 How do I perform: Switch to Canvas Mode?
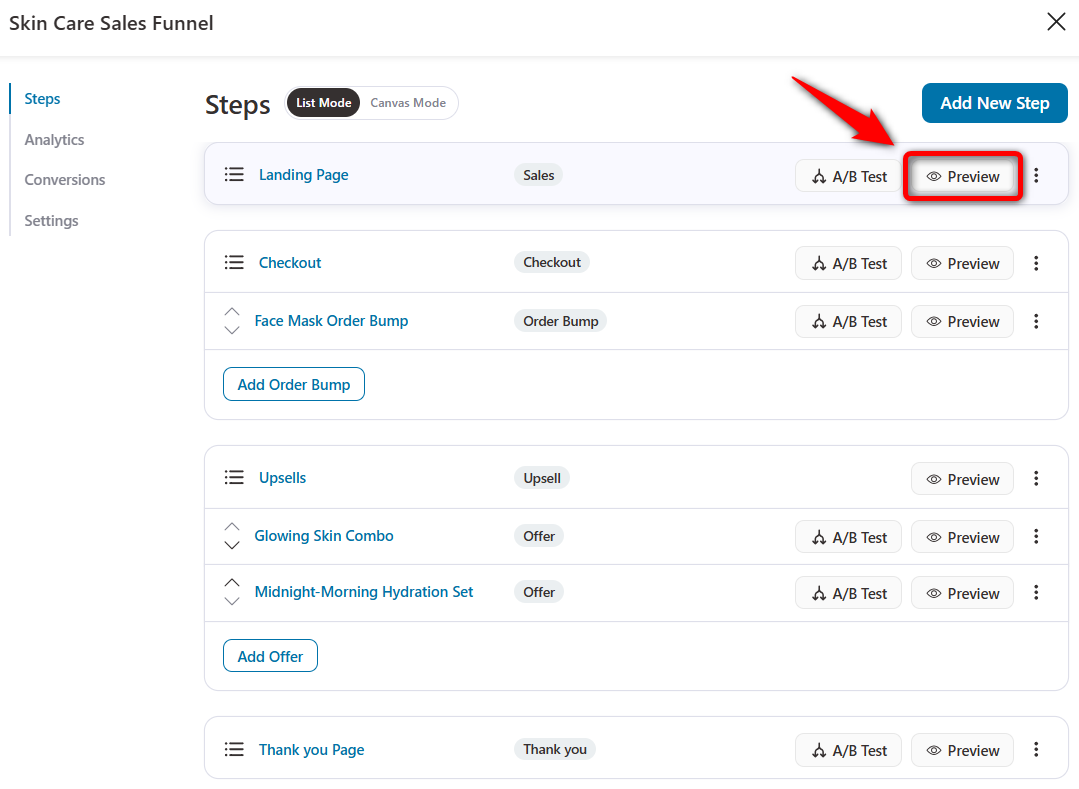click(408, 102)
